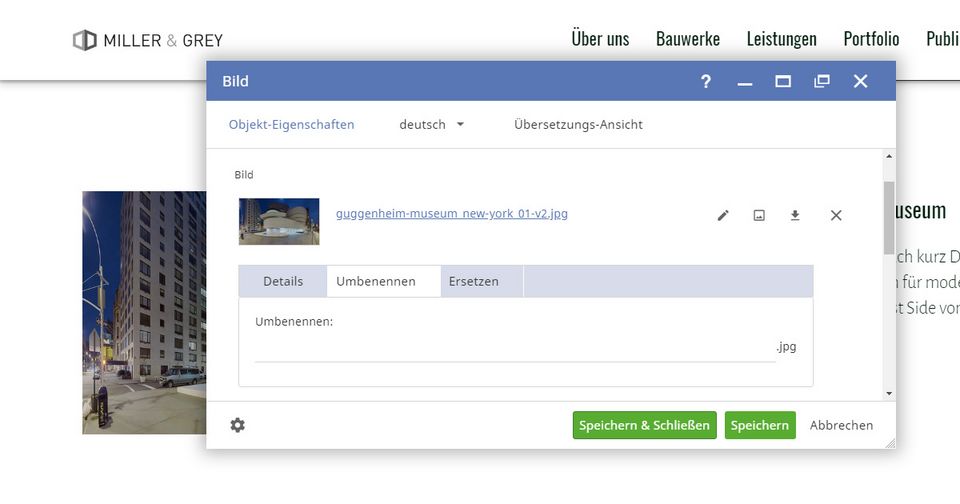Image resolution: width=960 pixels, height=504 pixels.
Task: Click the Umbenennen filename input field
Action: click(514, 348)
